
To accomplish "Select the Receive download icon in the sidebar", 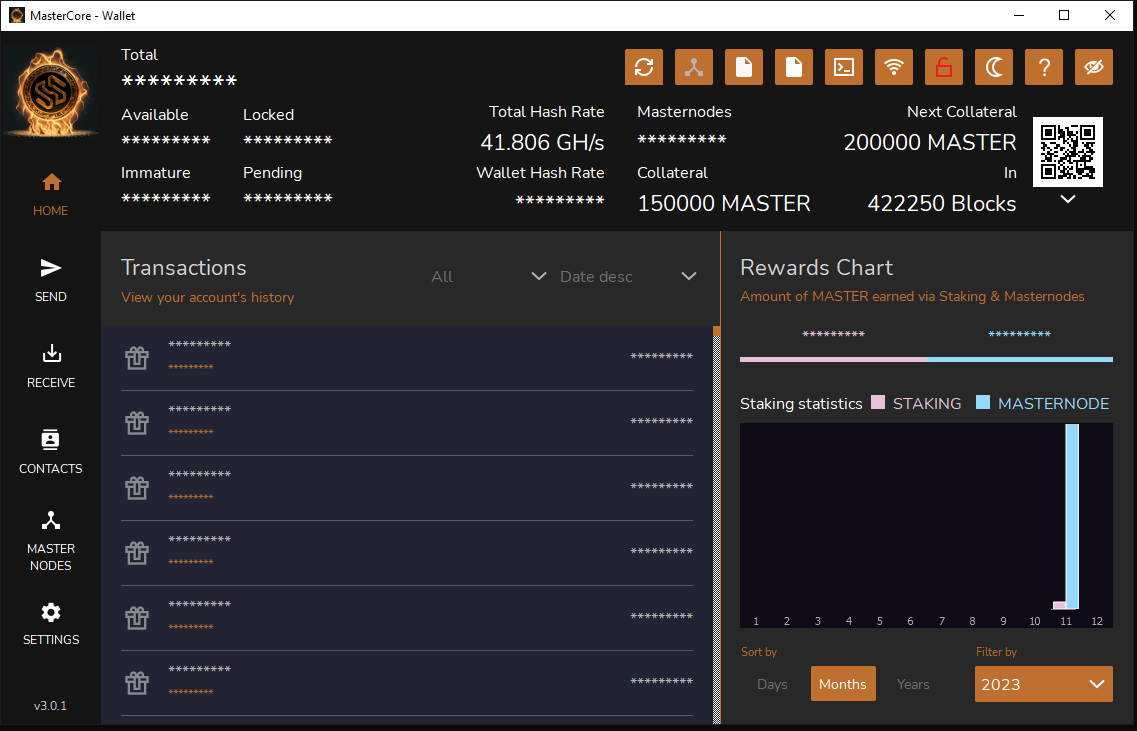I will (50, 364).
